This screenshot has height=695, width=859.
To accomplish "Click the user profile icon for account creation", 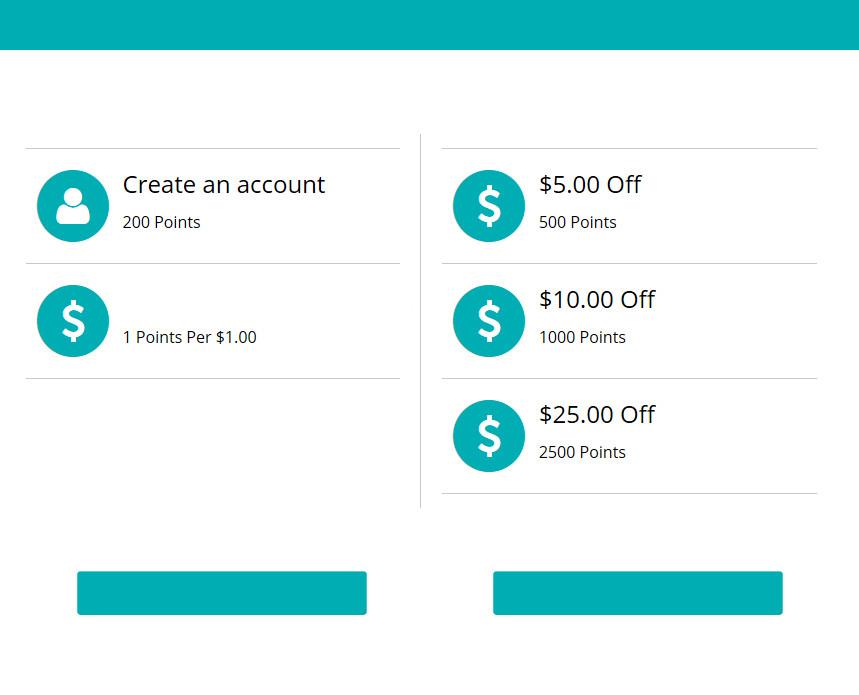I will click(x=73, y=206).
